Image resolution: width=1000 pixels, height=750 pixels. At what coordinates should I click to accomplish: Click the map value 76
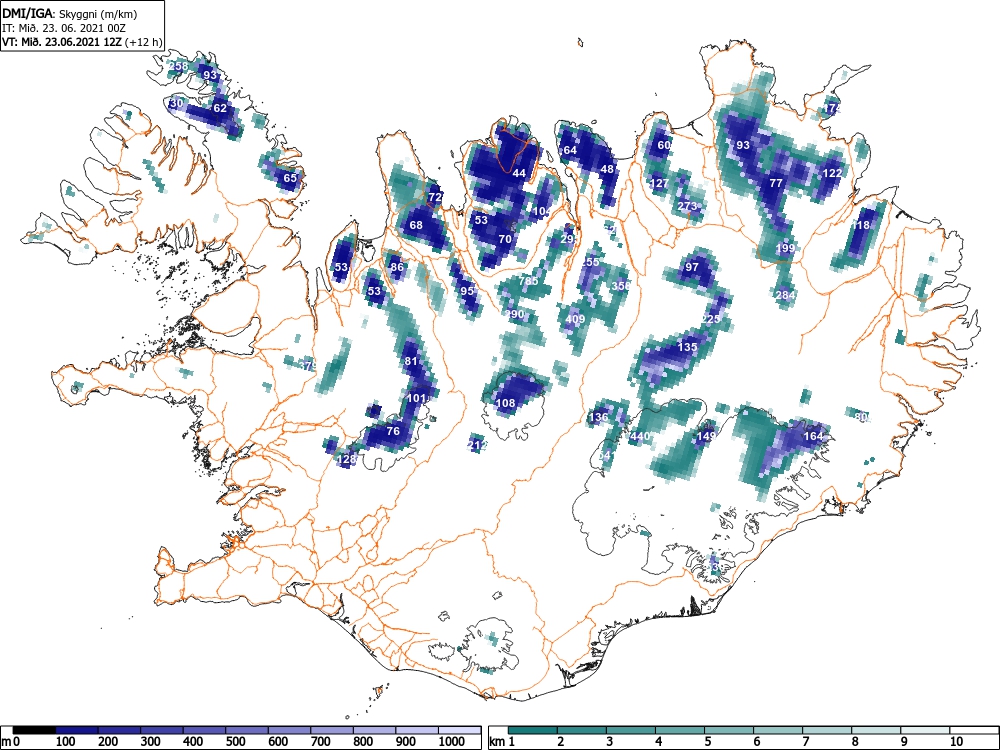(393, 431)
